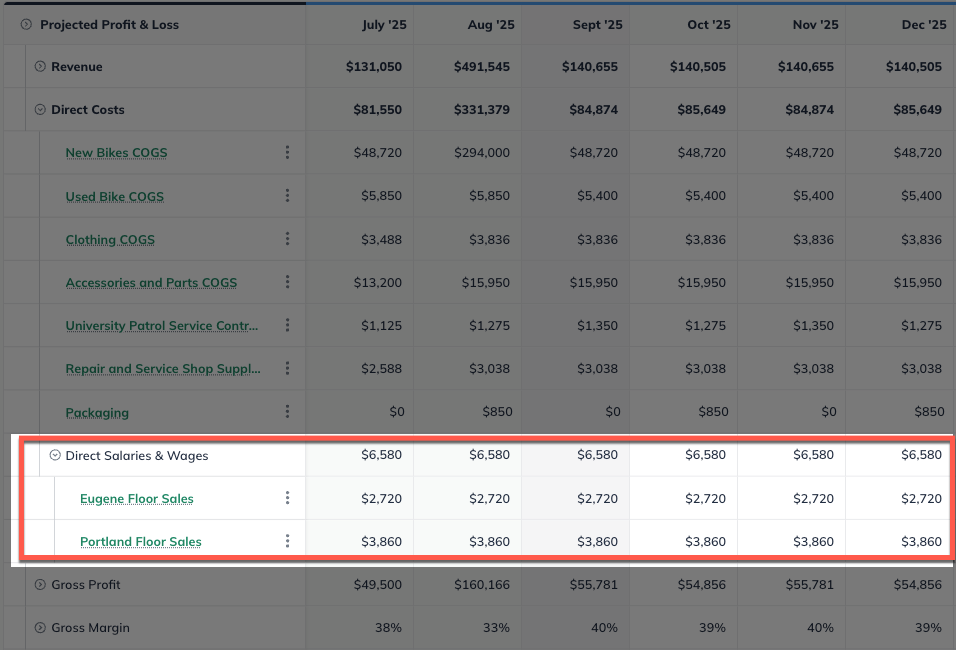This screenshot has width=956, height=650.
Task: Open the Repair and Service Shop Suppl... link
Action: [x=163, y=369]
